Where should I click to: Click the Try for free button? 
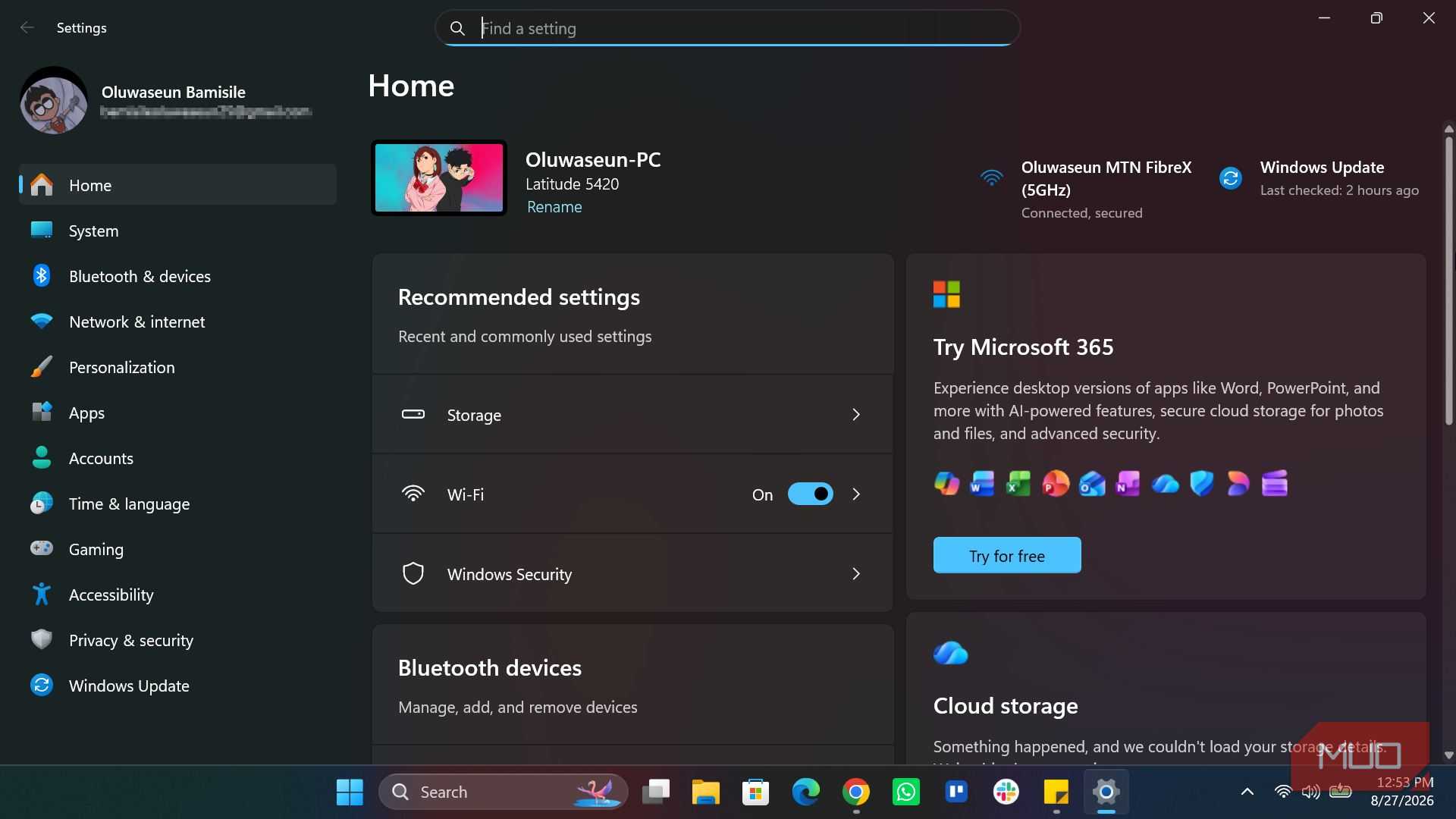point(1006,556)
